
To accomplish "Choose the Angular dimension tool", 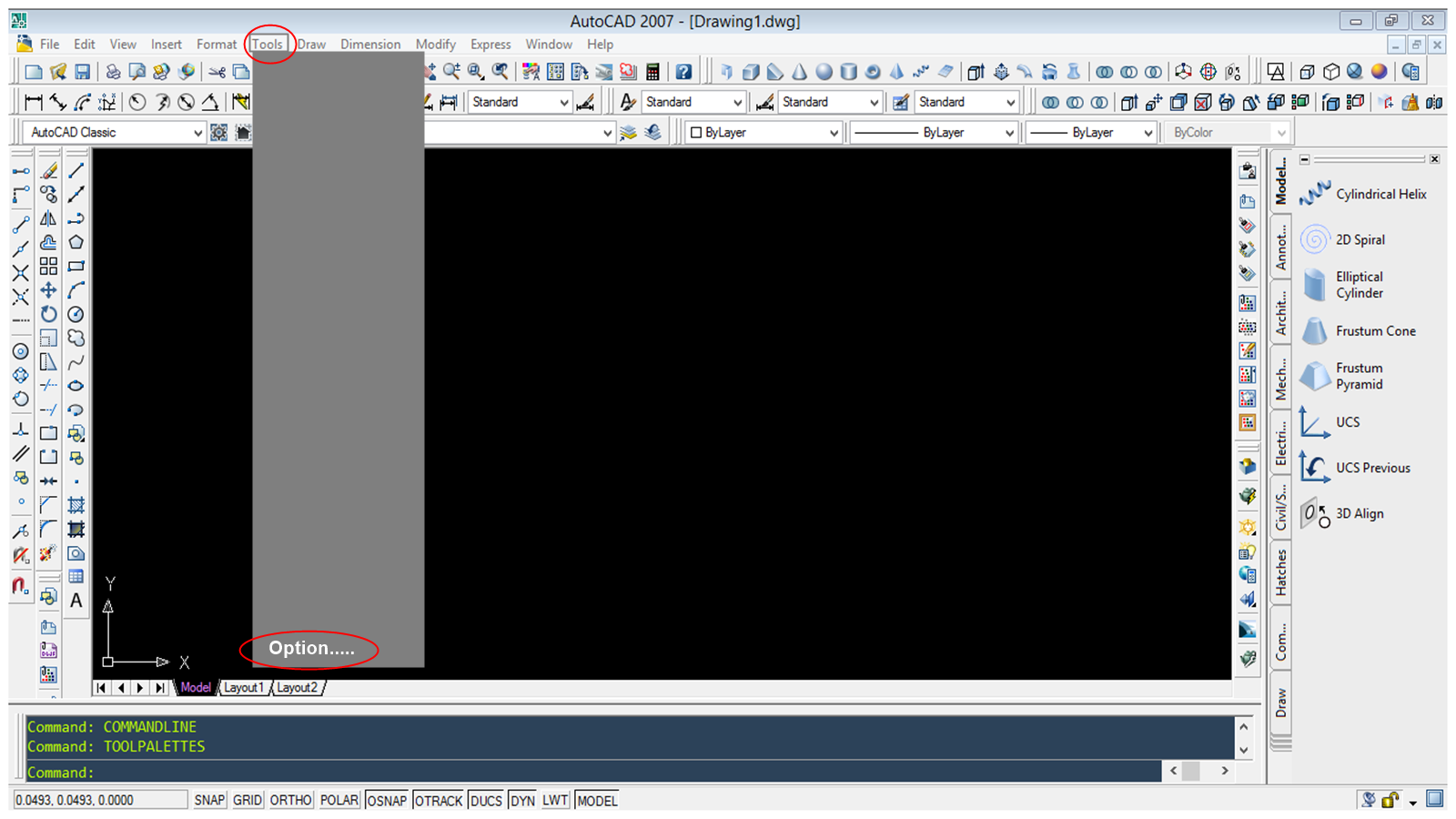I will 210,102.
